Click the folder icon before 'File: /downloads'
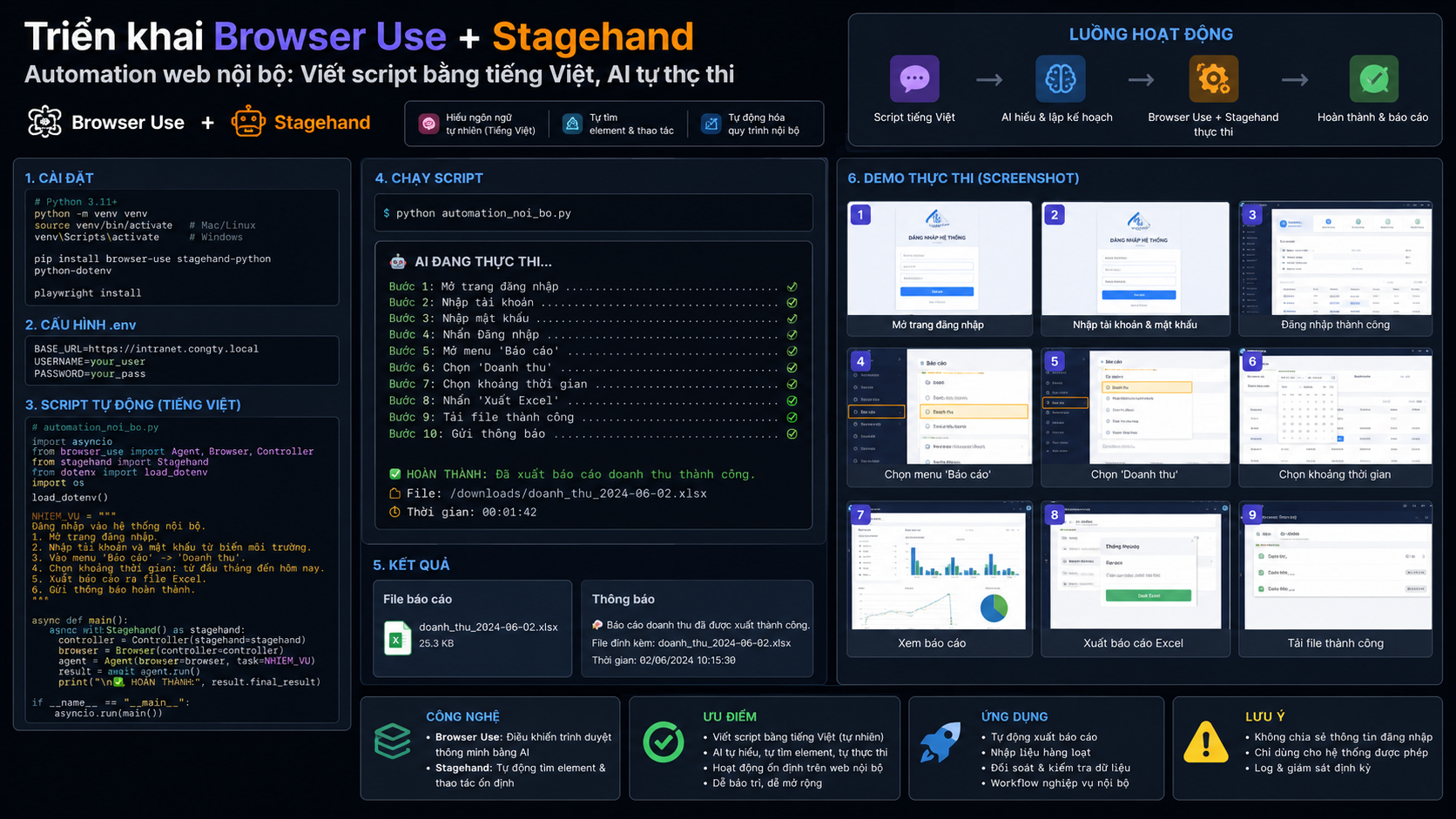The image size is (1456, 819). click(394, 493)
